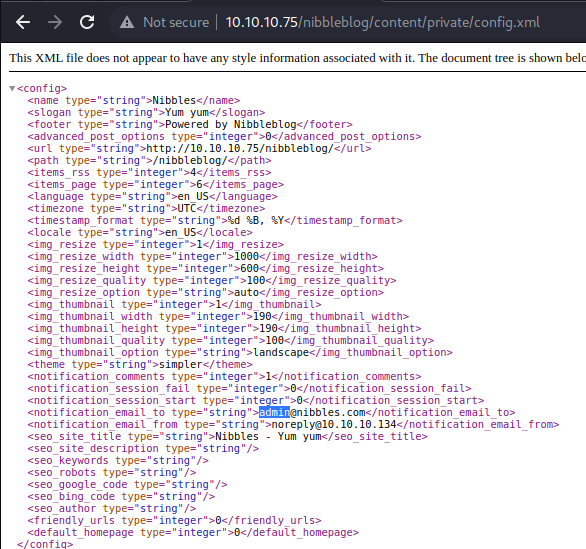
Task: Click the default_homepage line
Action: point(193,532)
